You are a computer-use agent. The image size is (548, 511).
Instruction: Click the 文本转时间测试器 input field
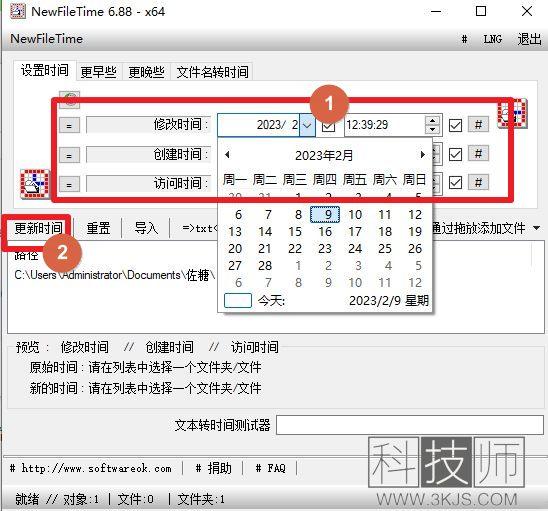[x=410, y=425]
